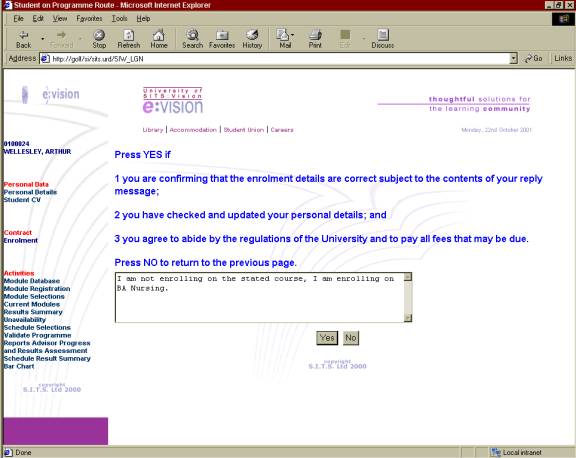Open the View menu

click(60, 18)
